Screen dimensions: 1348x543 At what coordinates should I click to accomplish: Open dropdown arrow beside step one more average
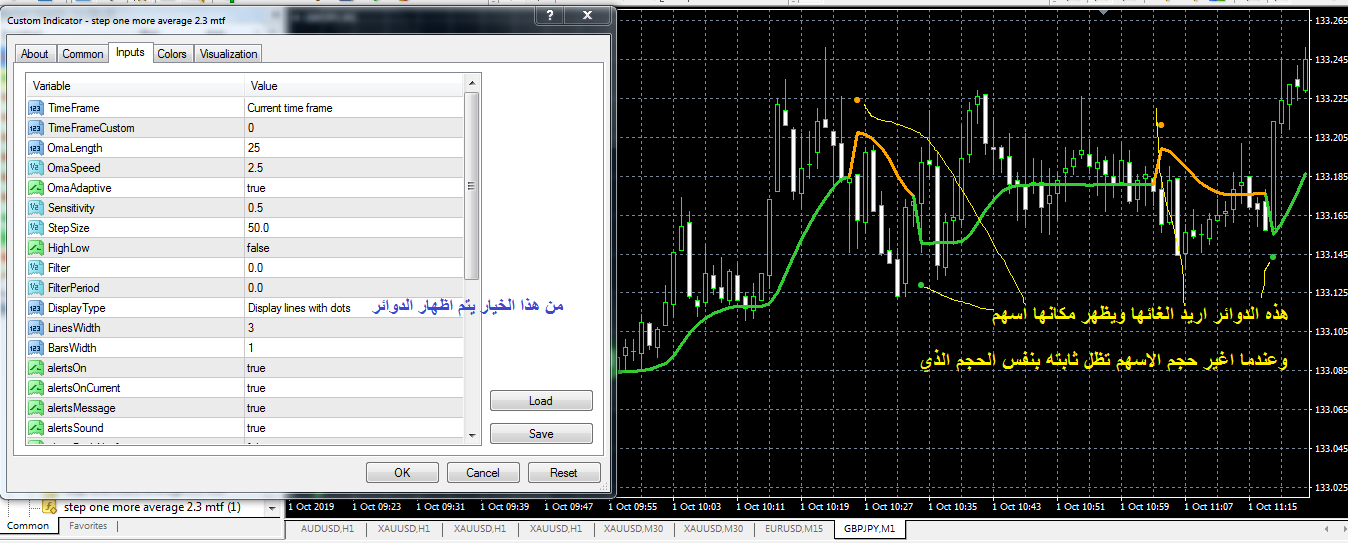pos(272,507)
